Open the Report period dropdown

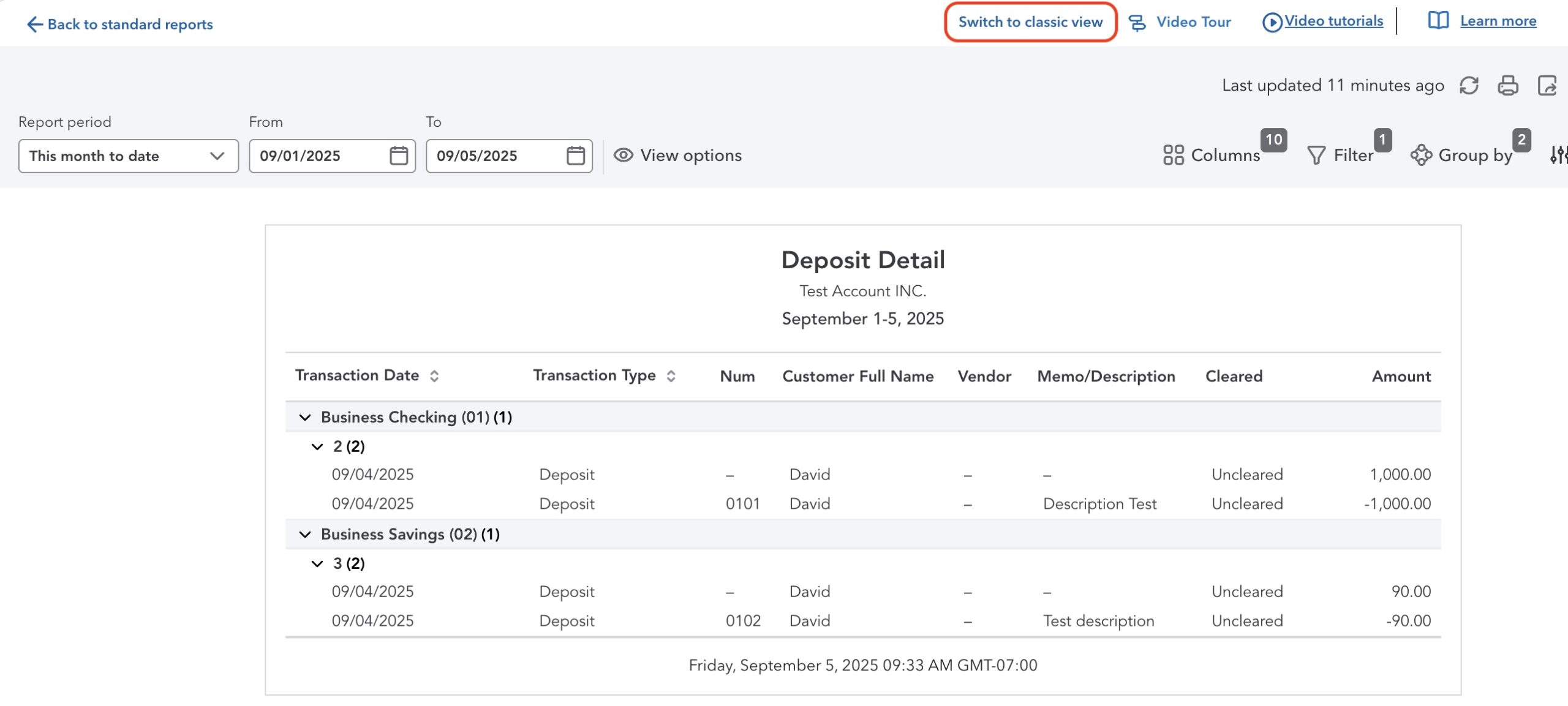pos(128,156)
